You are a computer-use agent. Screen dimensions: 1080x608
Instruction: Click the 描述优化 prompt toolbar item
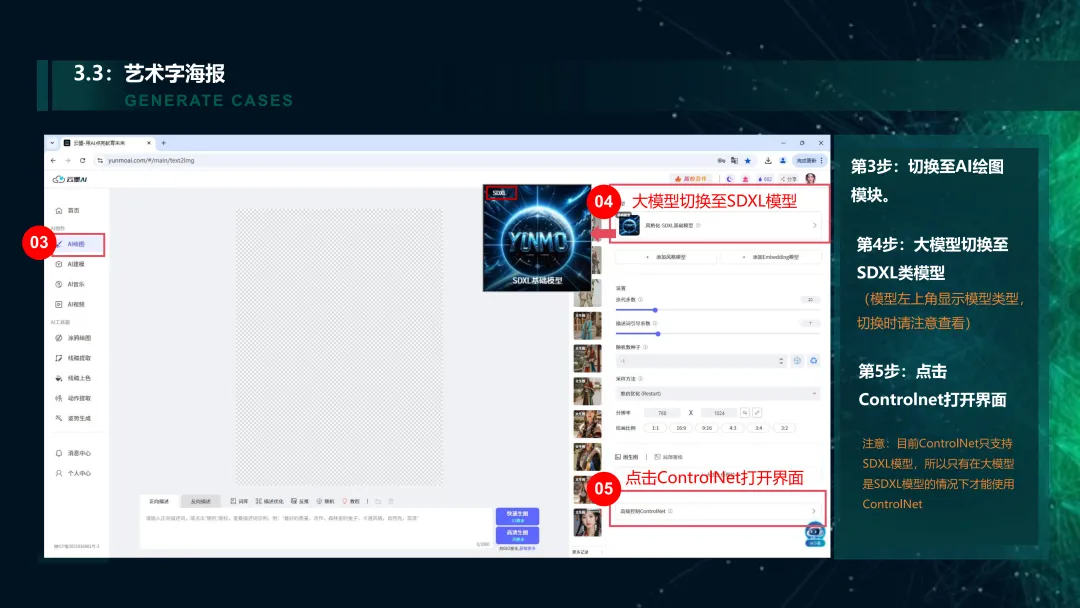click(269, 501)
